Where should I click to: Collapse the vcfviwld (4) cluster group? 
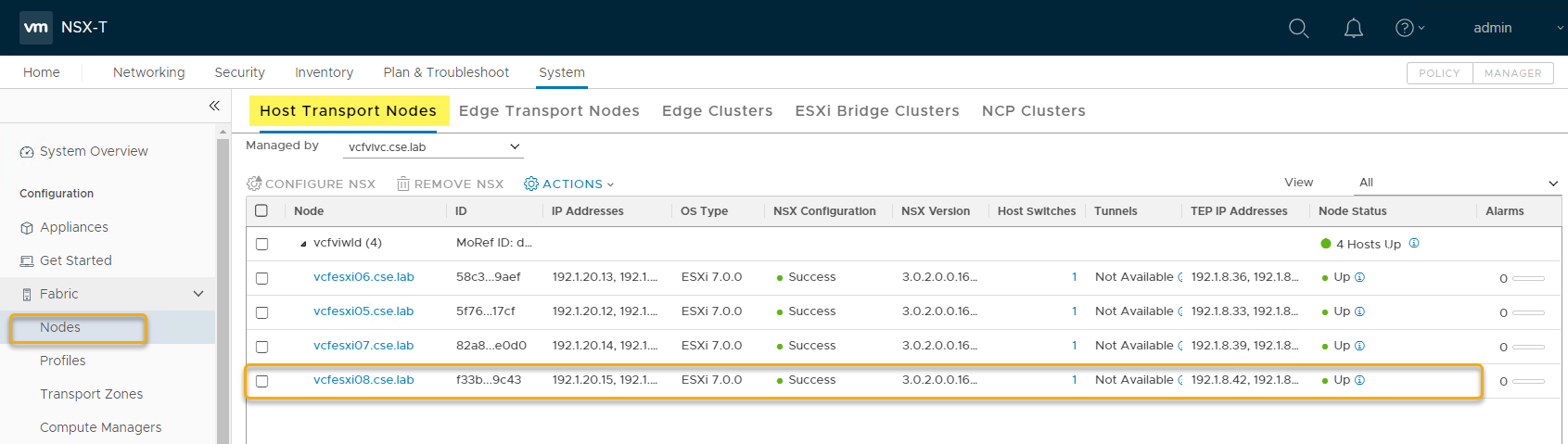click(x=303, y=244)
